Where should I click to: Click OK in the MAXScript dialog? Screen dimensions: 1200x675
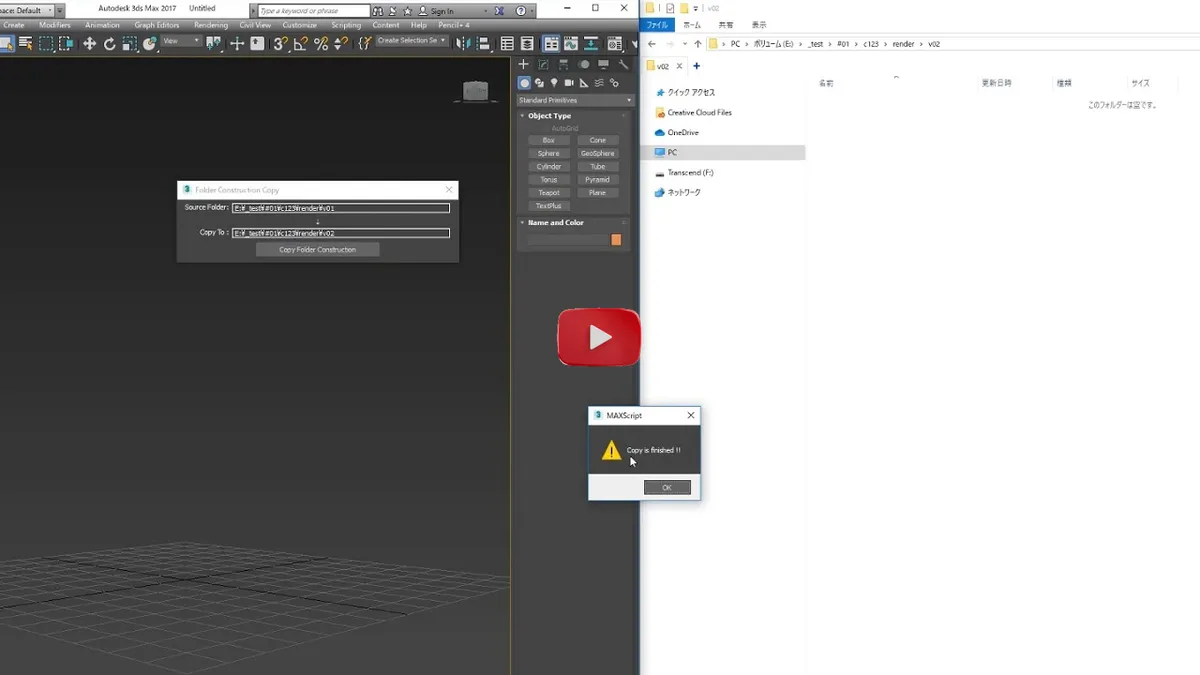pos(667,488)
